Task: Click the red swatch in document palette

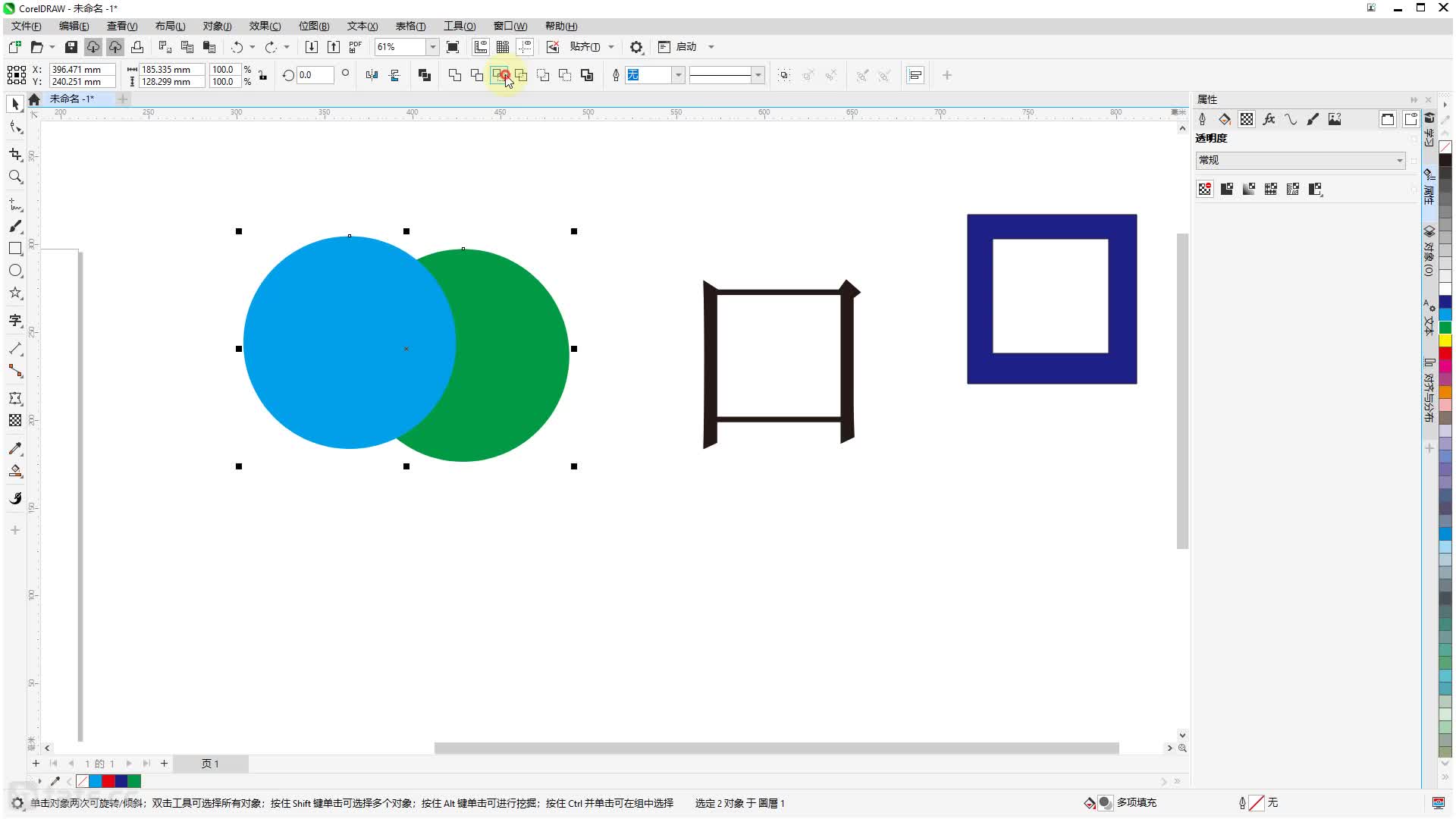Action: click(108, 781)
